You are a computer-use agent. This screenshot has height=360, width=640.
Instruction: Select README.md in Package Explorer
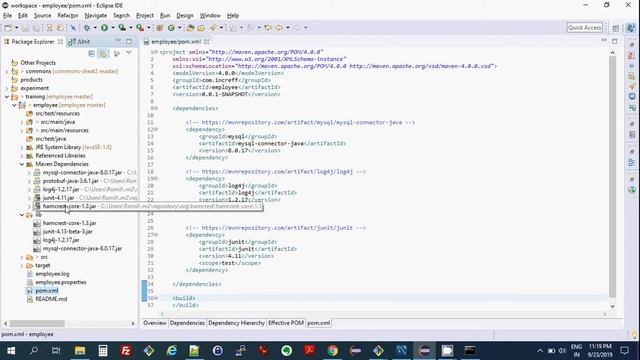pos(51,299)
